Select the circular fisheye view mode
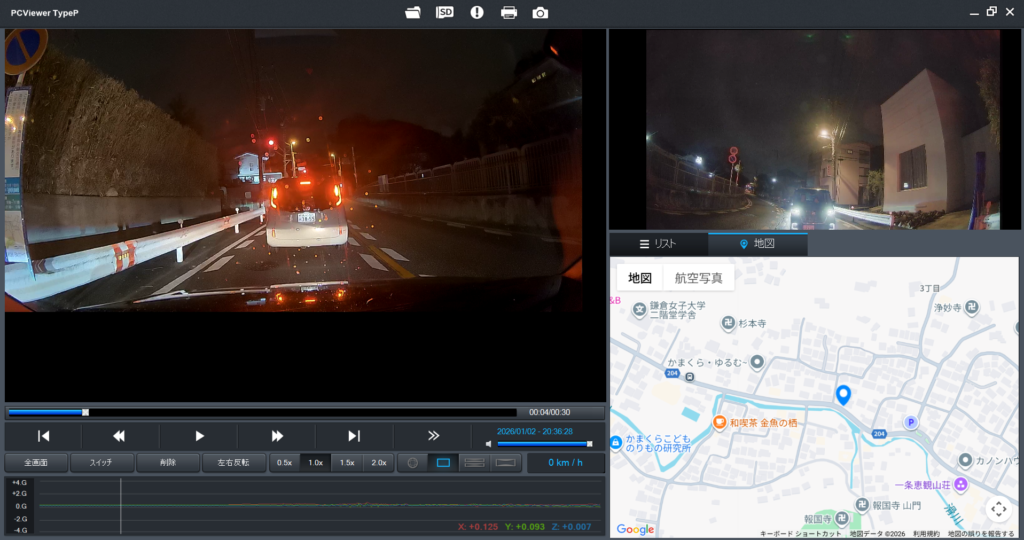Viewport: 1024px width, 540px height. click(x=411, y=463)
